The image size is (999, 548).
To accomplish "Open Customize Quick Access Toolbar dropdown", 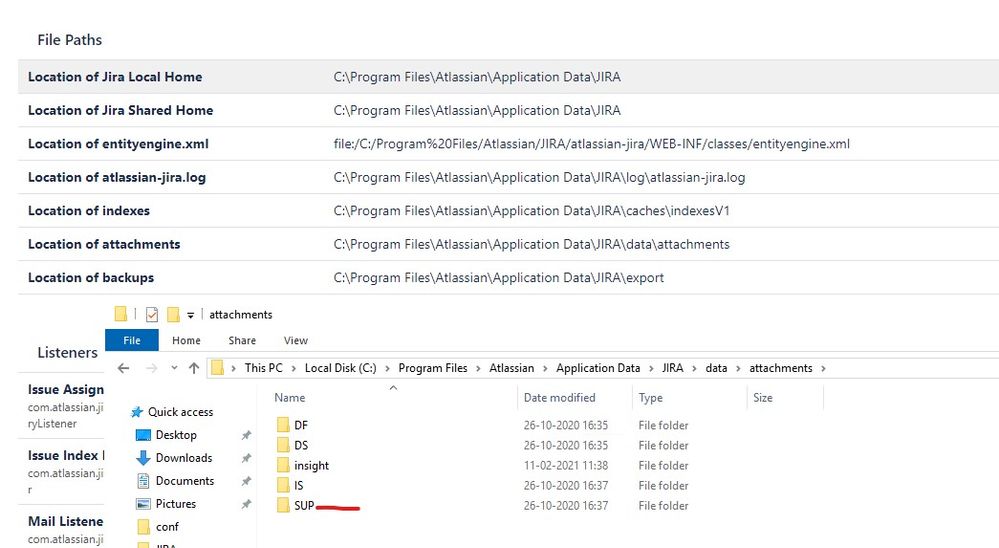I will point(190,315).
